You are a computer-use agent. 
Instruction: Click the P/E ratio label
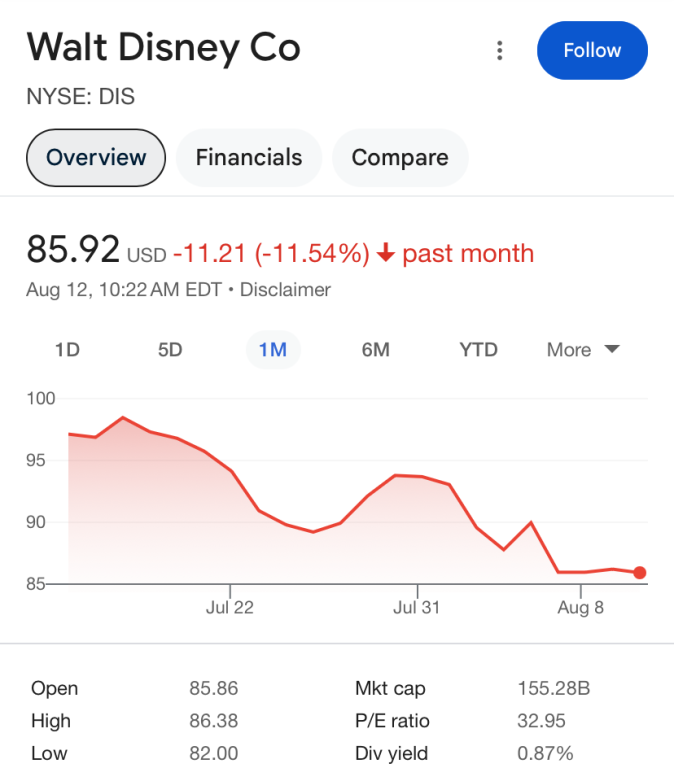(x=392, y=721)
